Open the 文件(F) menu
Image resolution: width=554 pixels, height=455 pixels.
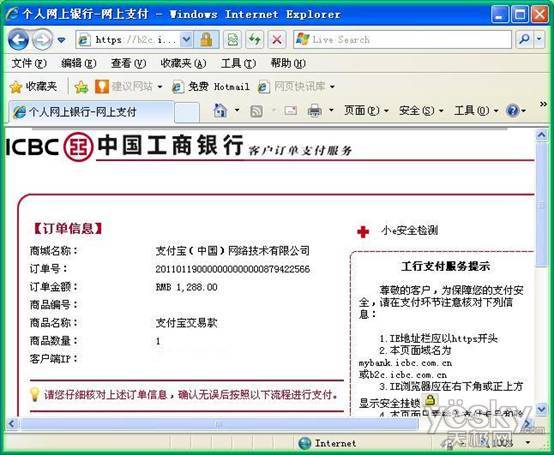(x=29, y=64)
